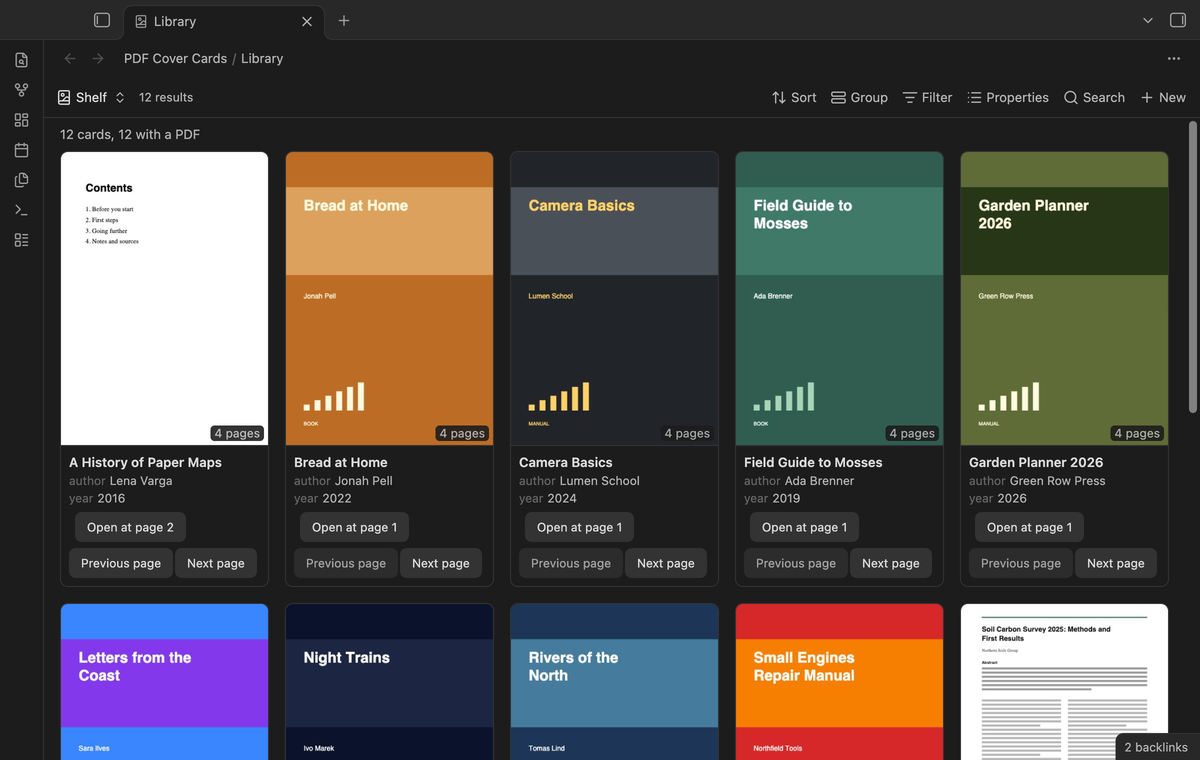The width and height of the screenshot is (1200, 760).
Task: Navigate back with left arrow
Action: click(70, 58)
